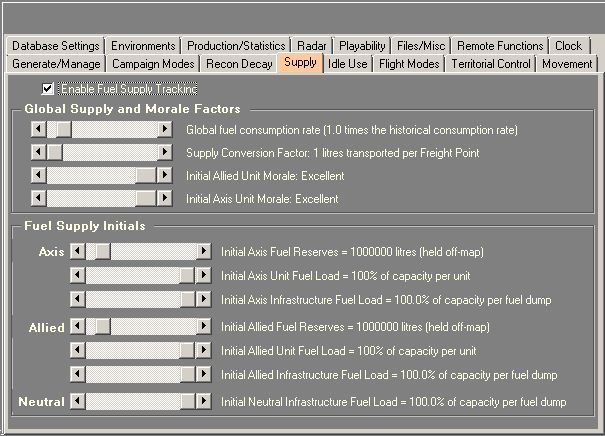The height and width of the screenshot is (436, 605).
Task: Click the Initial Axis Infrastructure Fuel Load slider thumb
Action: (187, 299)
